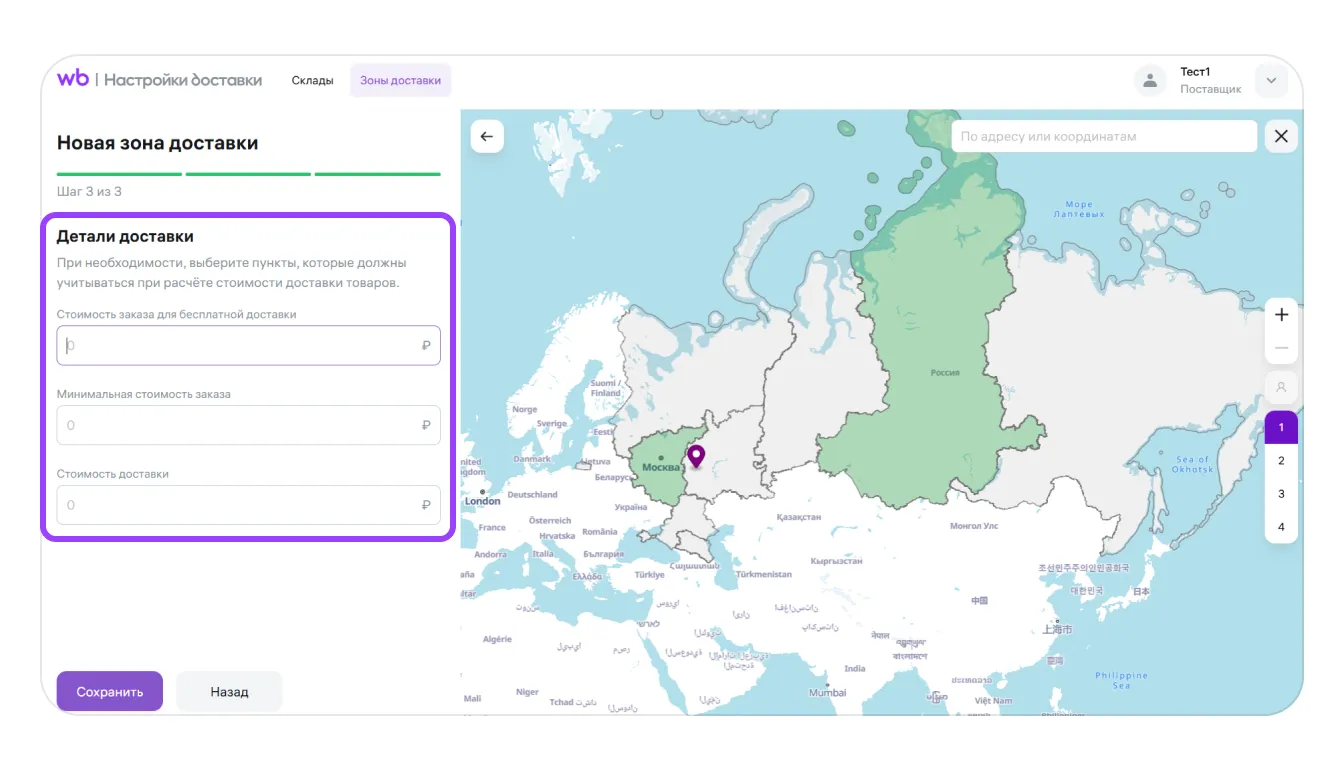Zoom out on the map with minus
This screenshot has width=1344, height=770.
(x=1281, y=349)
